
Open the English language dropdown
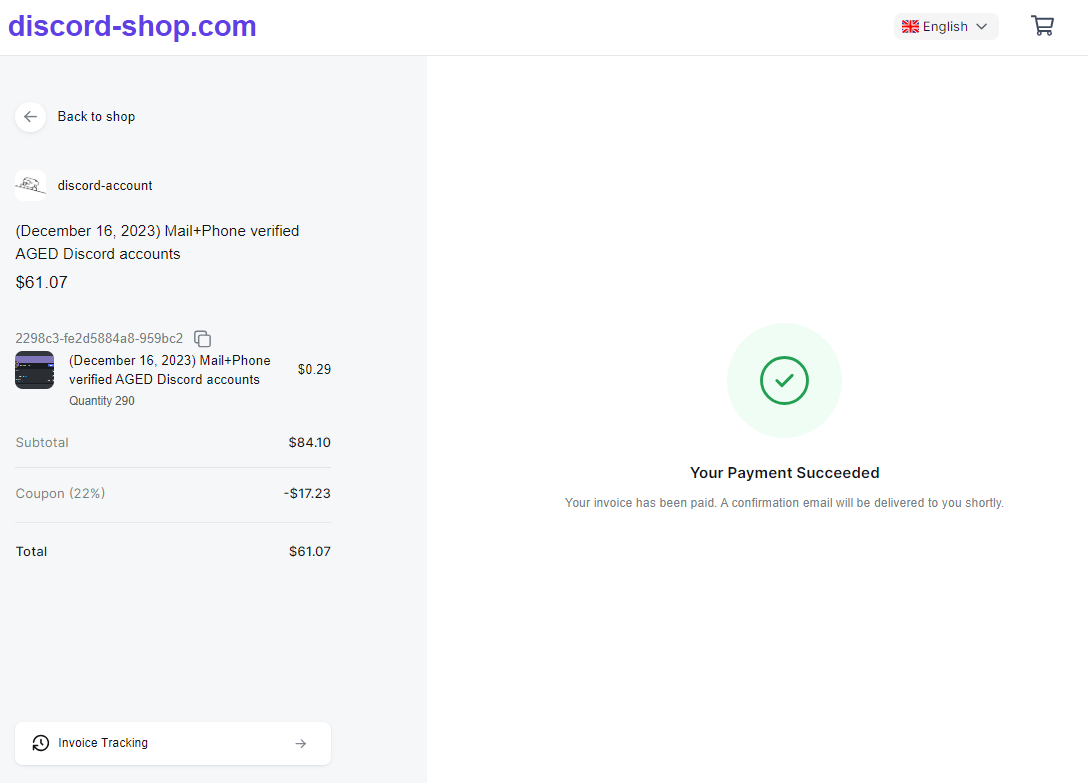946,26
